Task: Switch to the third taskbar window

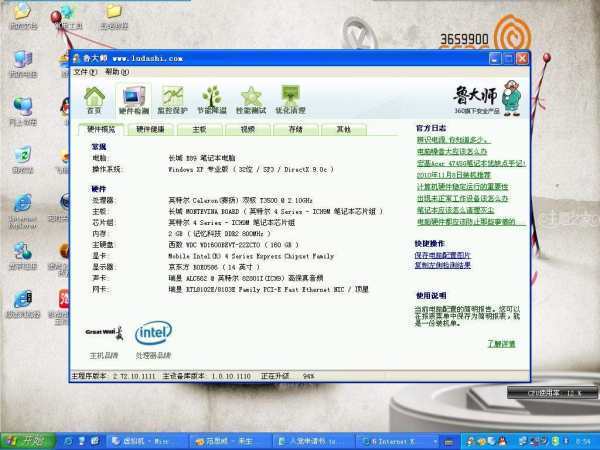Action: [313, 441]
